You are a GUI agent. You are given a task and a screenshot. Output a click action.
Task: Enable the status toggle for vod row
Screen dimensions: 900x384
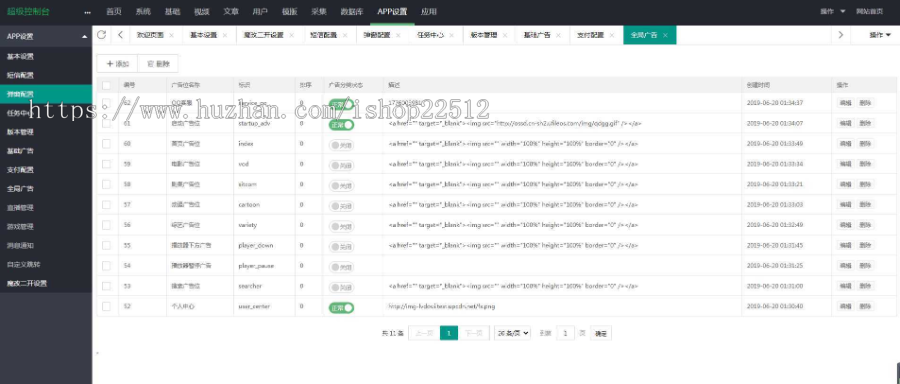coord(341,165)
